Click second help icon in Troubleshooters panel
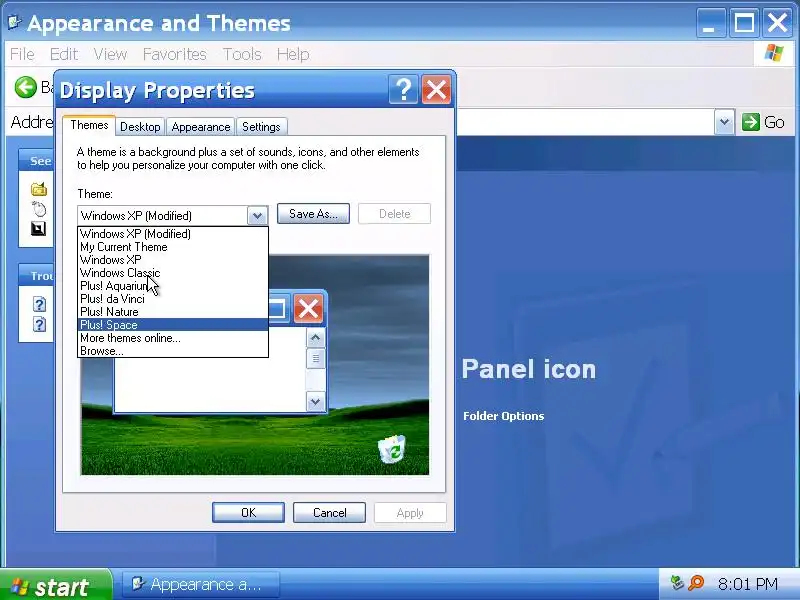This screenshot has width=800, height=600. click(x=39, y=324)
